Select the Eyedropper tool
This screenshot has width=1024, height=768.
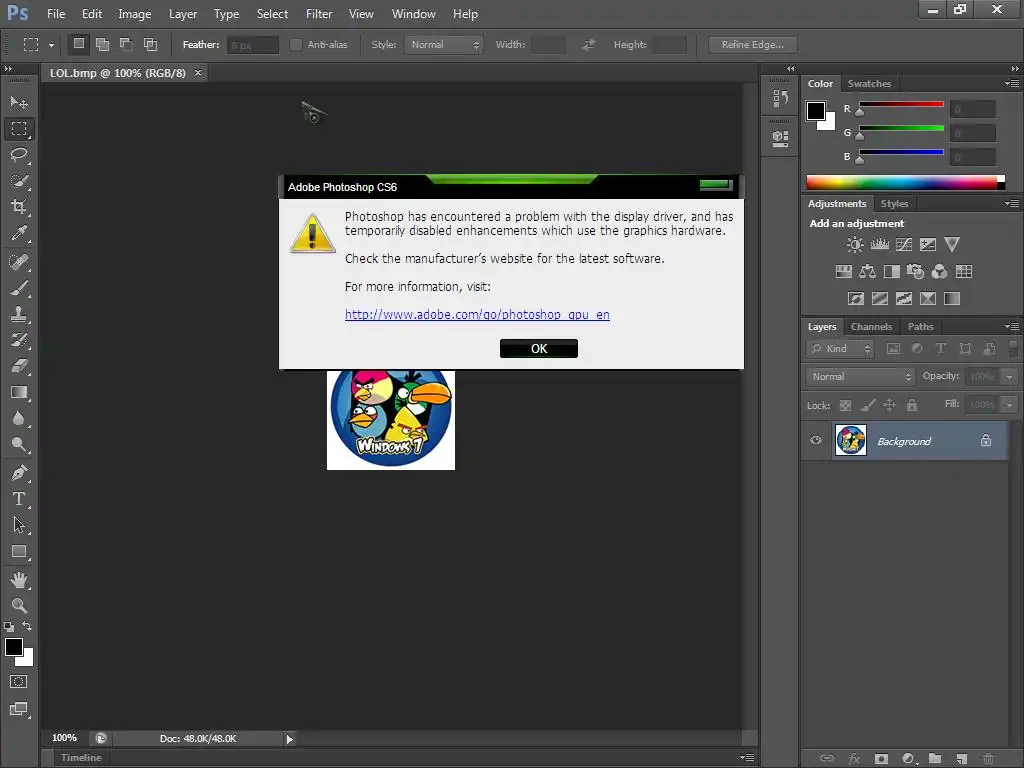tap(19, 233)
